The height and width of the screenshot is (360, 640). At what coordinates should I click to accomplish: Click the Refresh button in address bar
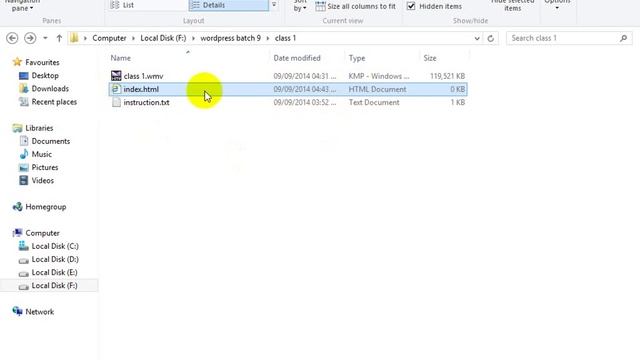491,38
